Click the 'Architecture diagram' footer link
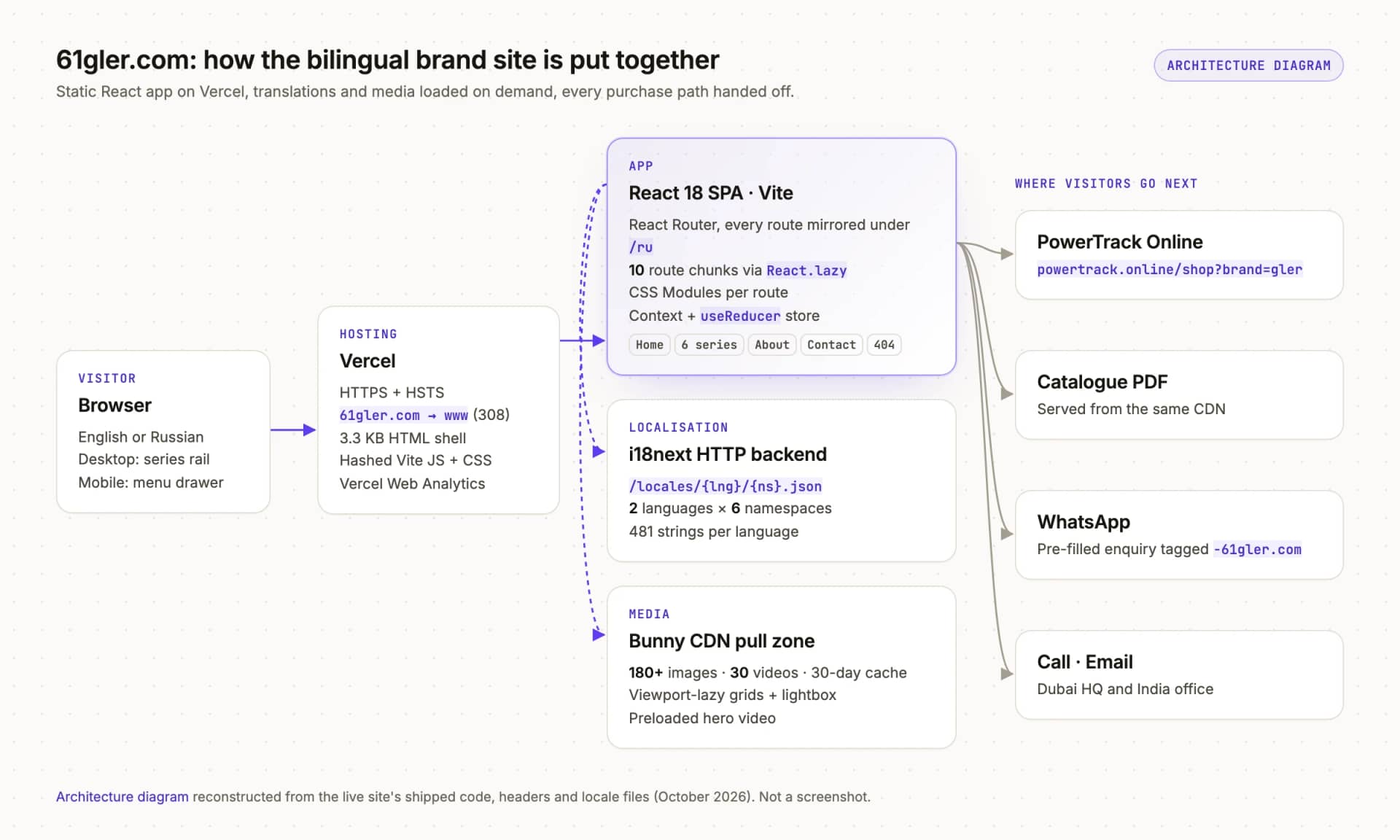This screenshot has height=840, width=1400. (122, 797)
